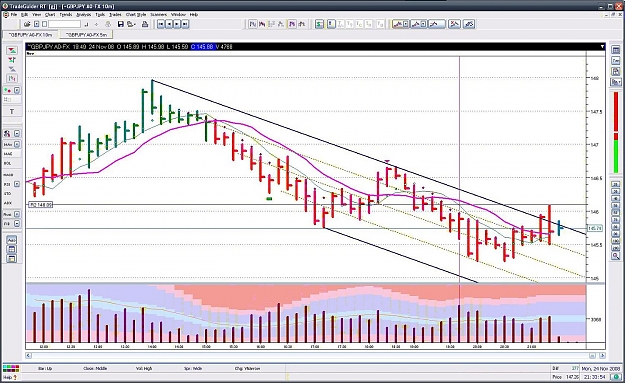625x383 pixels.
Task: Click the save (floppy disk) icon
Action: 121,24
